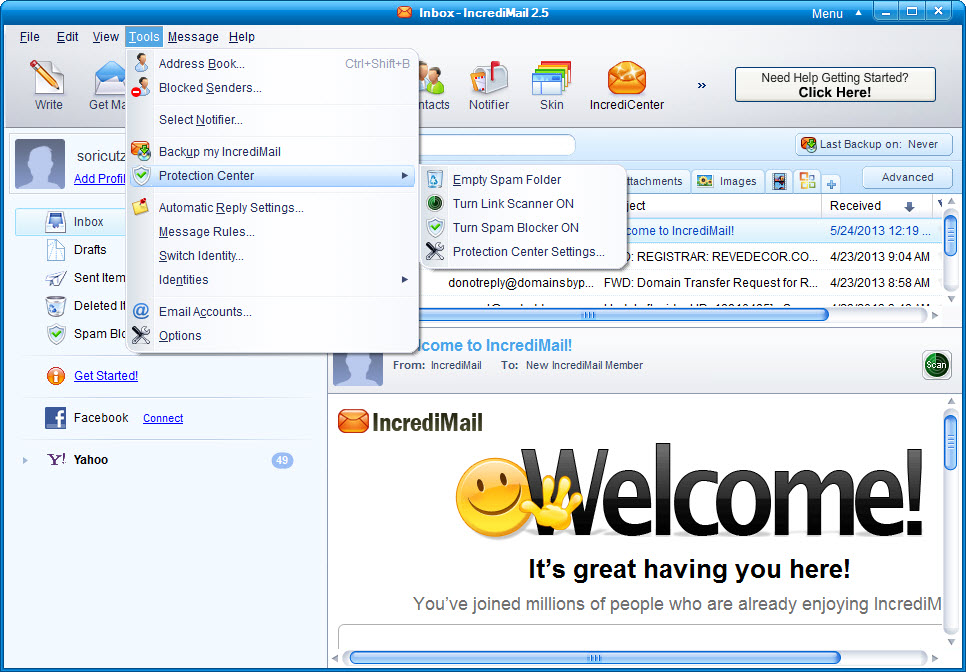This screenshot has width=966, height=672.
Task: Click the Drafts folder icon
Action: 56,249
